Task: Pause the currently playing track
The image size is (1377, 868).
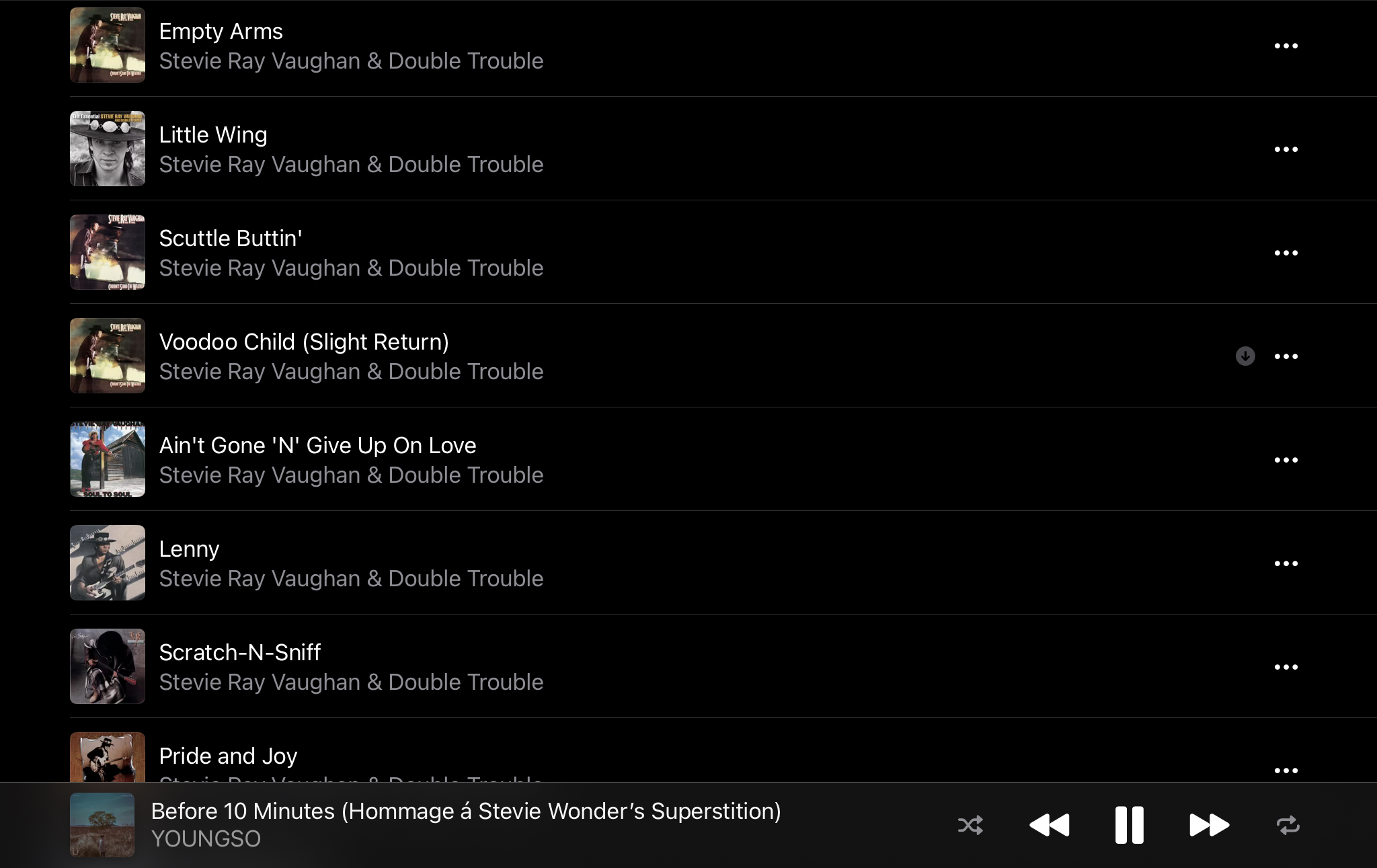Action: pyautogui.click(x=1129, y=825)
